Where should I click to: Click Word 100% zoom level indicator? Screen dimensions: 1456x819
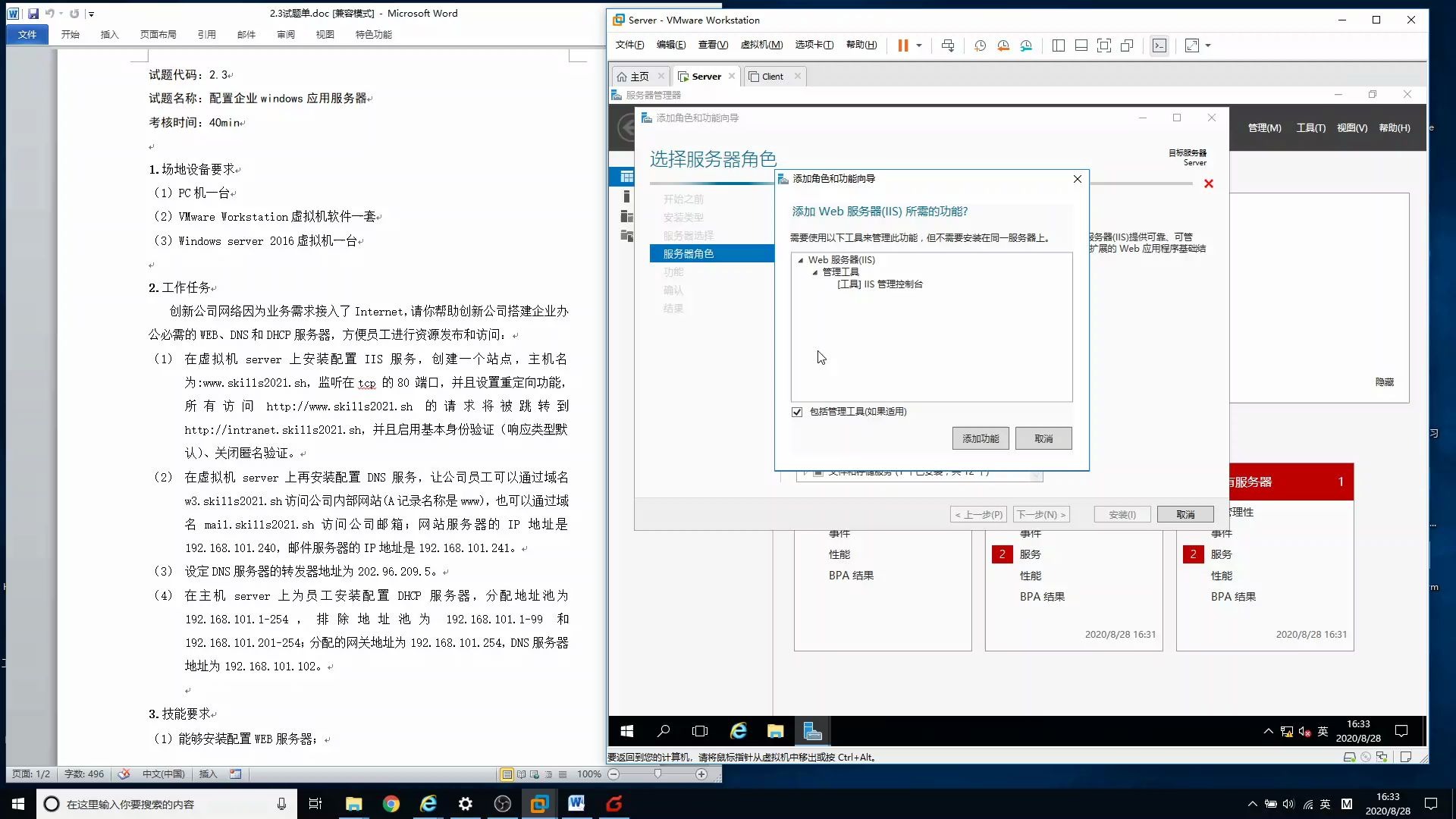pyautogui.click(x=589, y=774)
